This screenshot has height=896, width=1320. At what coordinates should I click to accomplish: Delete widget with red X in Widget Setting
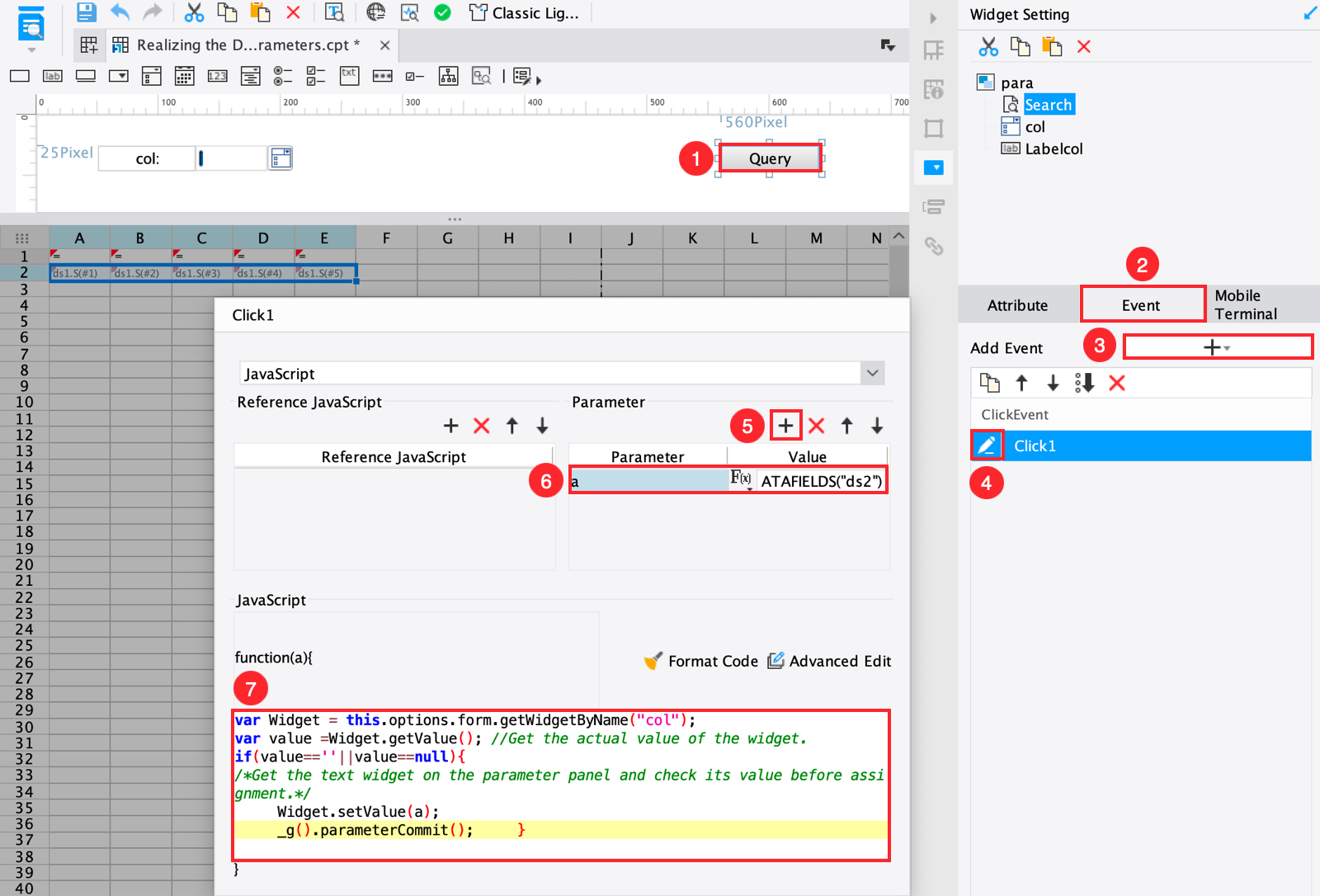pos(1084,47)
